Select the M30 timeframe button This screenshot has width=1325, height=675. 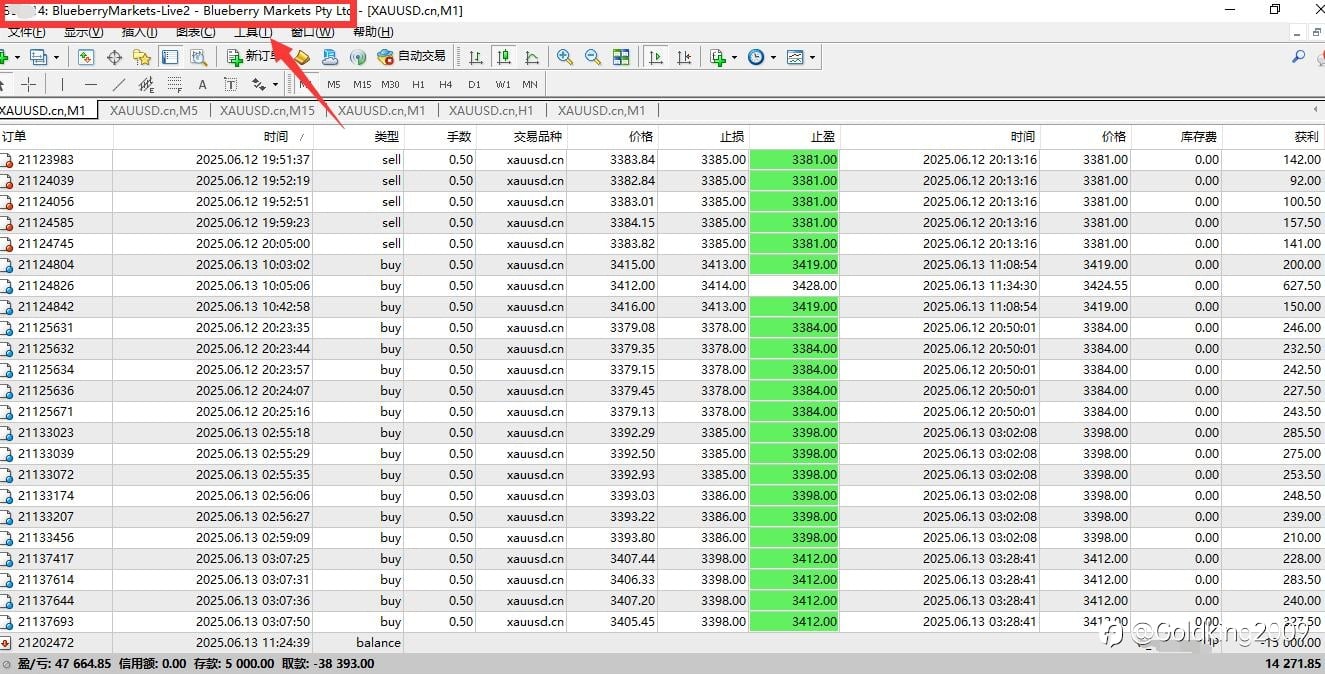click(390, 84)
